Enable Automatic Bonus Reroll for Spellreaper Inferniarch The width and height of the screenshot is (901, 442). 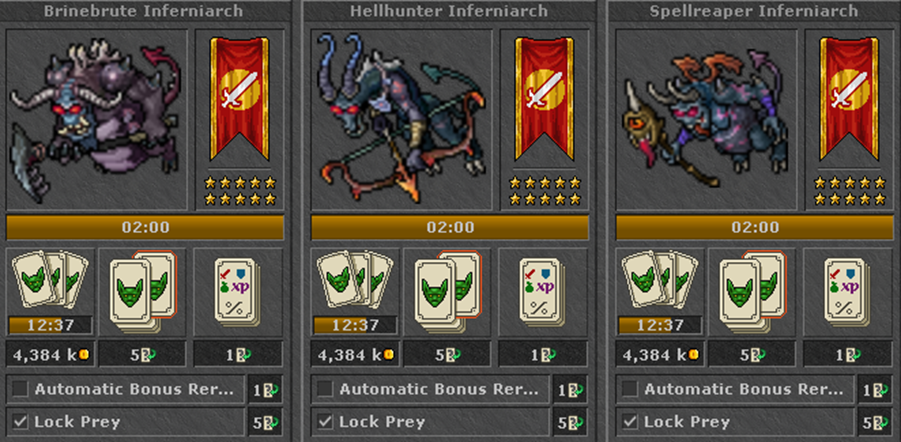(x=630, y=389)
